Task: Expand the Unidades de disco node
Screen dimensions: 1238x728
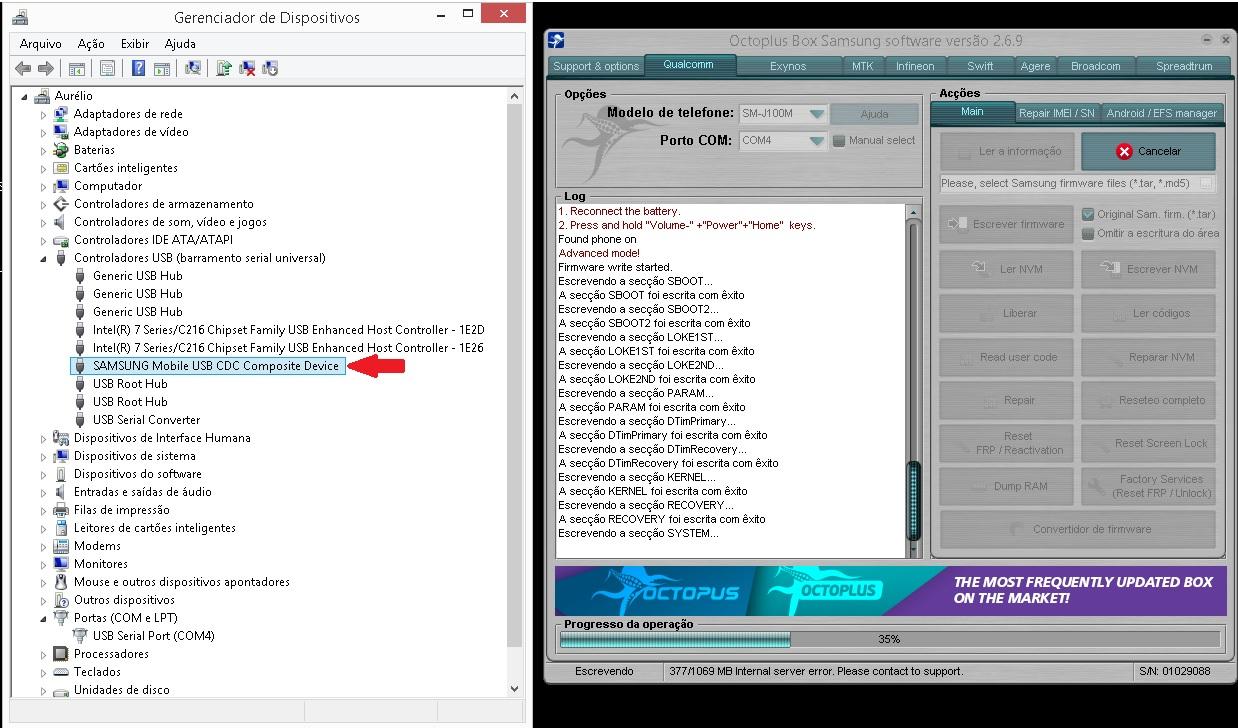Action: coord(44,690)
